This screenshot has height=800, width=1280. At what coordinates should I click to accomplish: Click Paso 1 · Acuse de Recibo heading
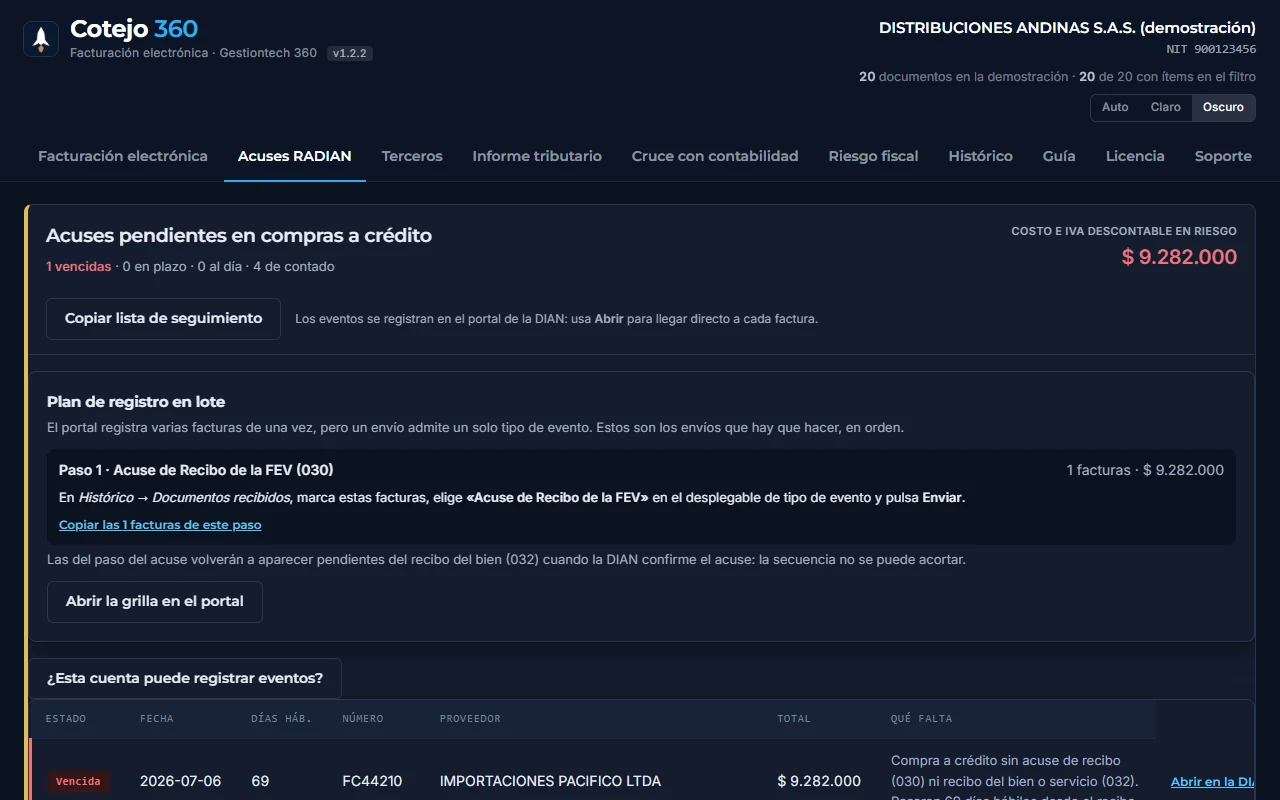click(196, 470)
